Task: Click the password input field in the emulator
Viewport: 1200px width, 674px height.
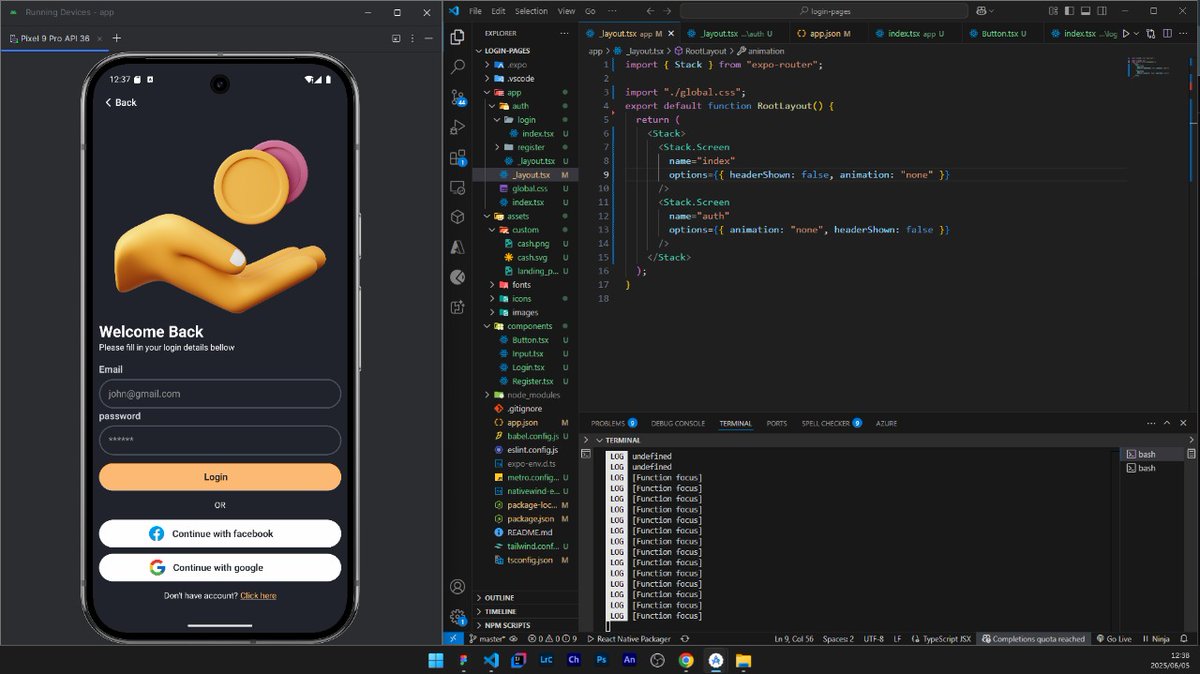Action: click(x=220, y=441)
